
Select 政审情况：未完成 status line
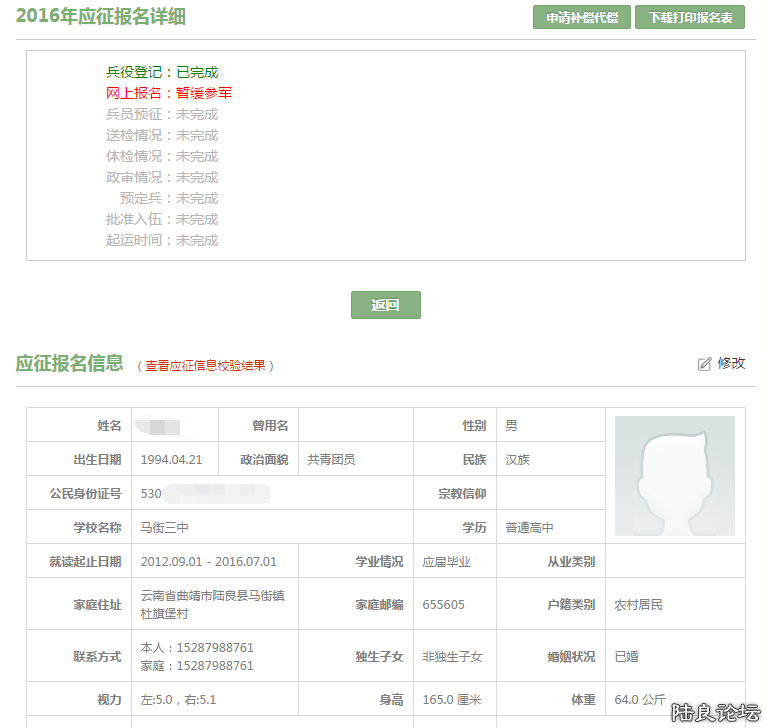[x=162, y=177]
